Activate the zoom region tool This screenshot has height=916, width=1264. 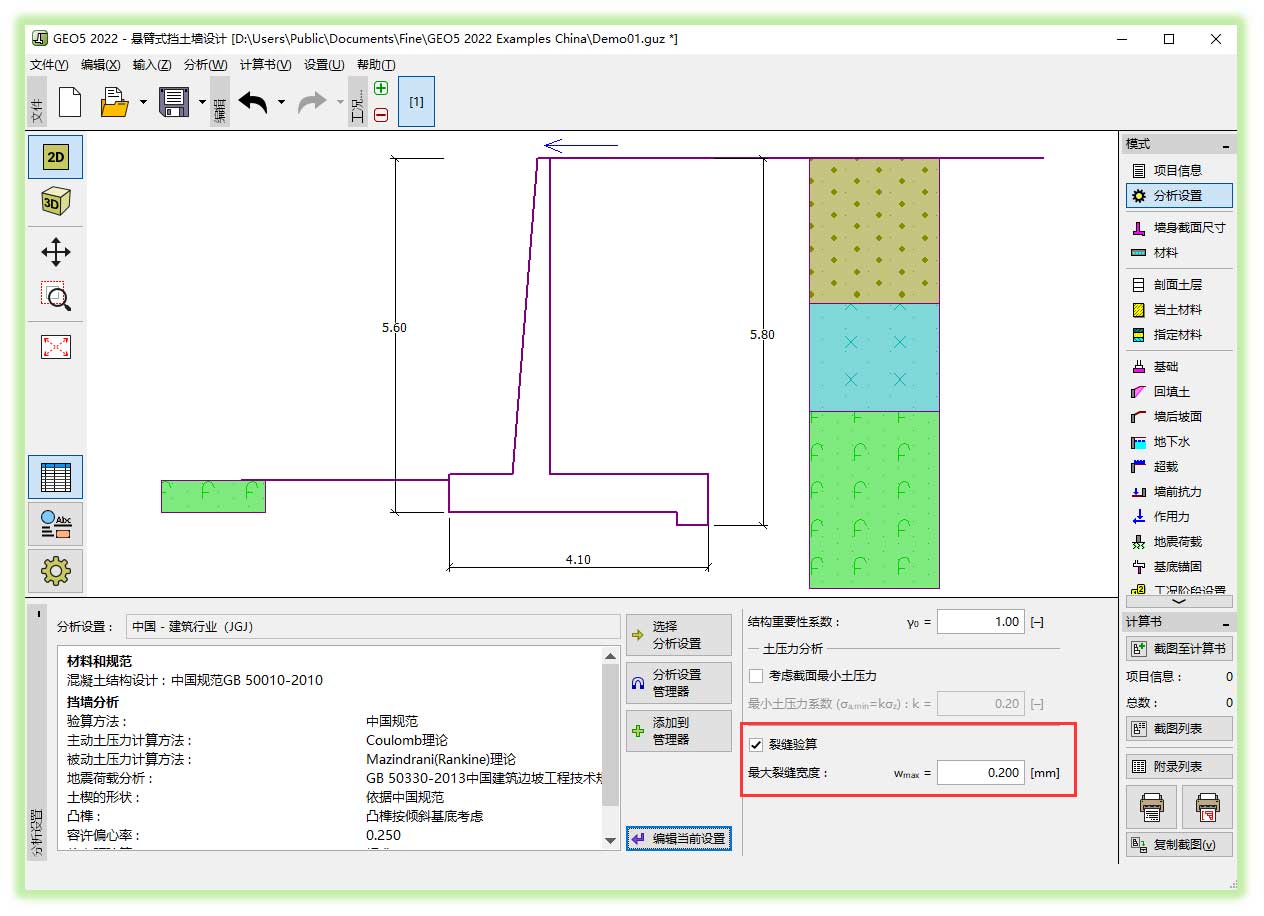[x=55, y=296]
